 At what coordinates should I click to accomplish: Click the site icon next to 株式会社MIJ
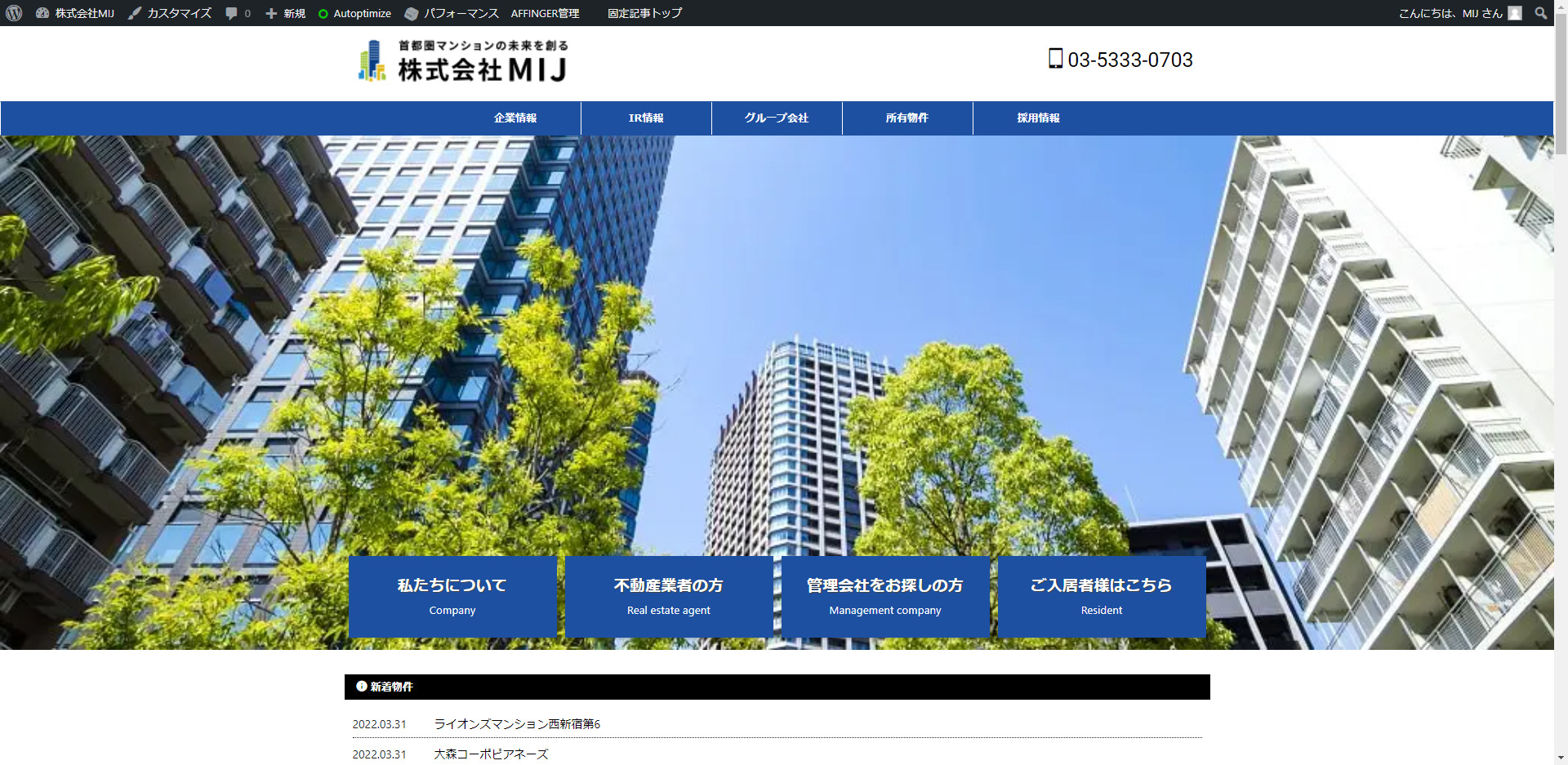click(42, 13)
